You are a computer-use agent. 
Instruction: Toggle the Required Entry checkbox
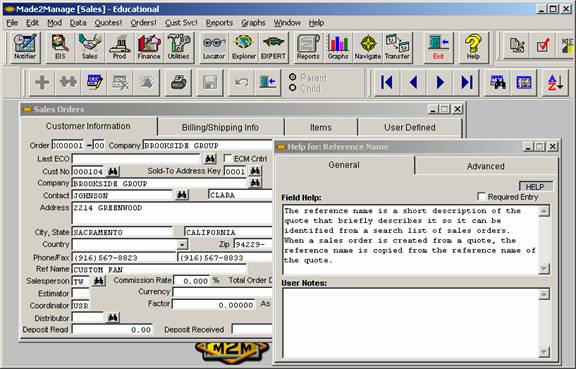click(481, 196)
